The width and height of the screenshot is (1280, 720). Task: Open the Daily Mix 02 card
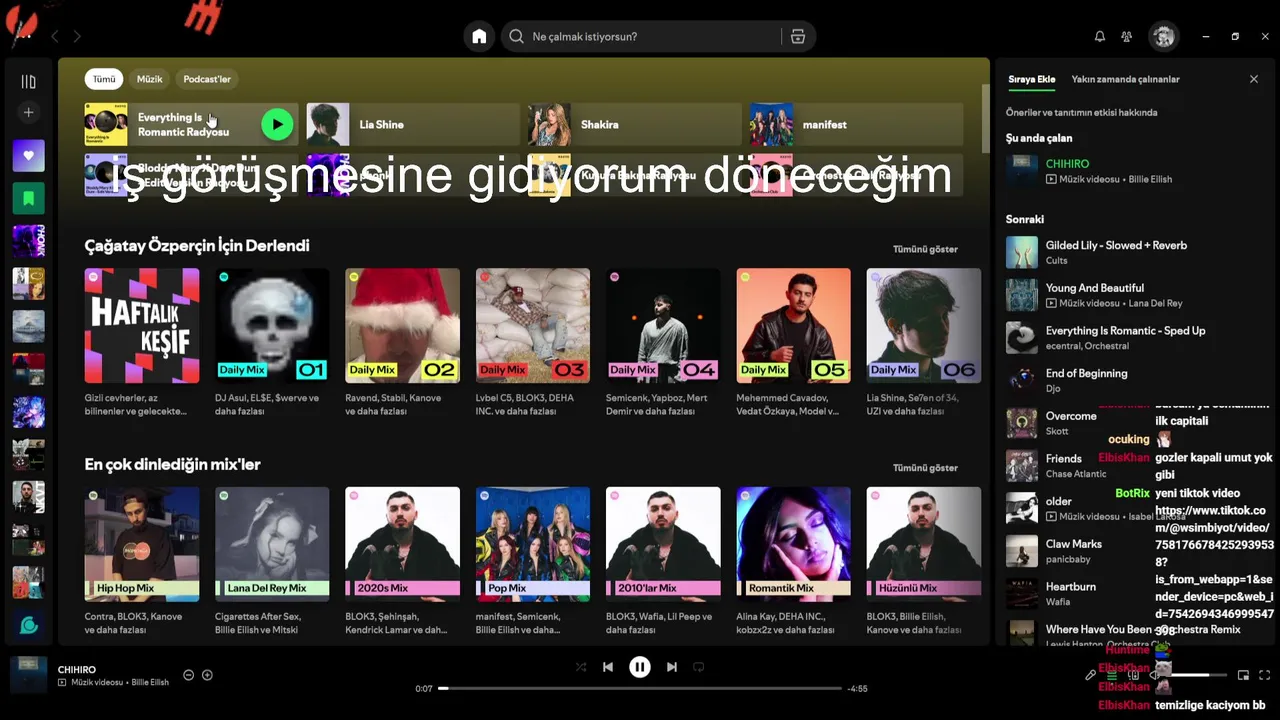coord(403,343)
